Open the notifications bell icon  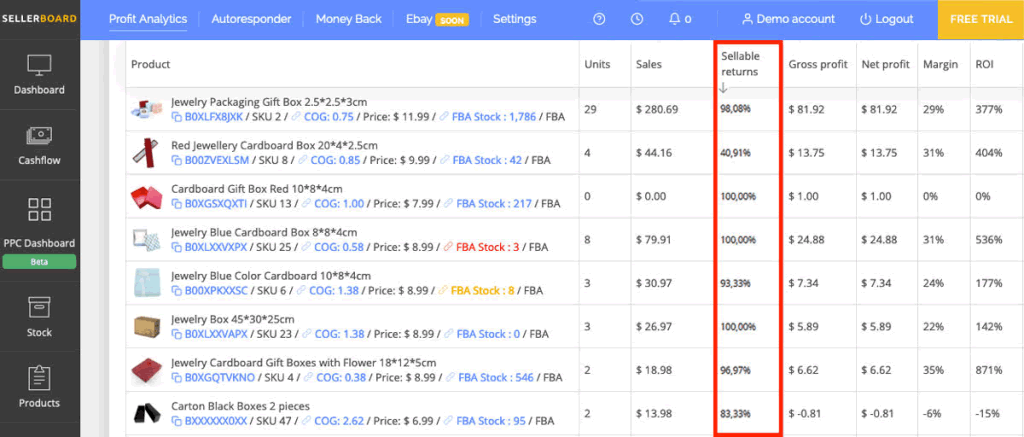675,19
